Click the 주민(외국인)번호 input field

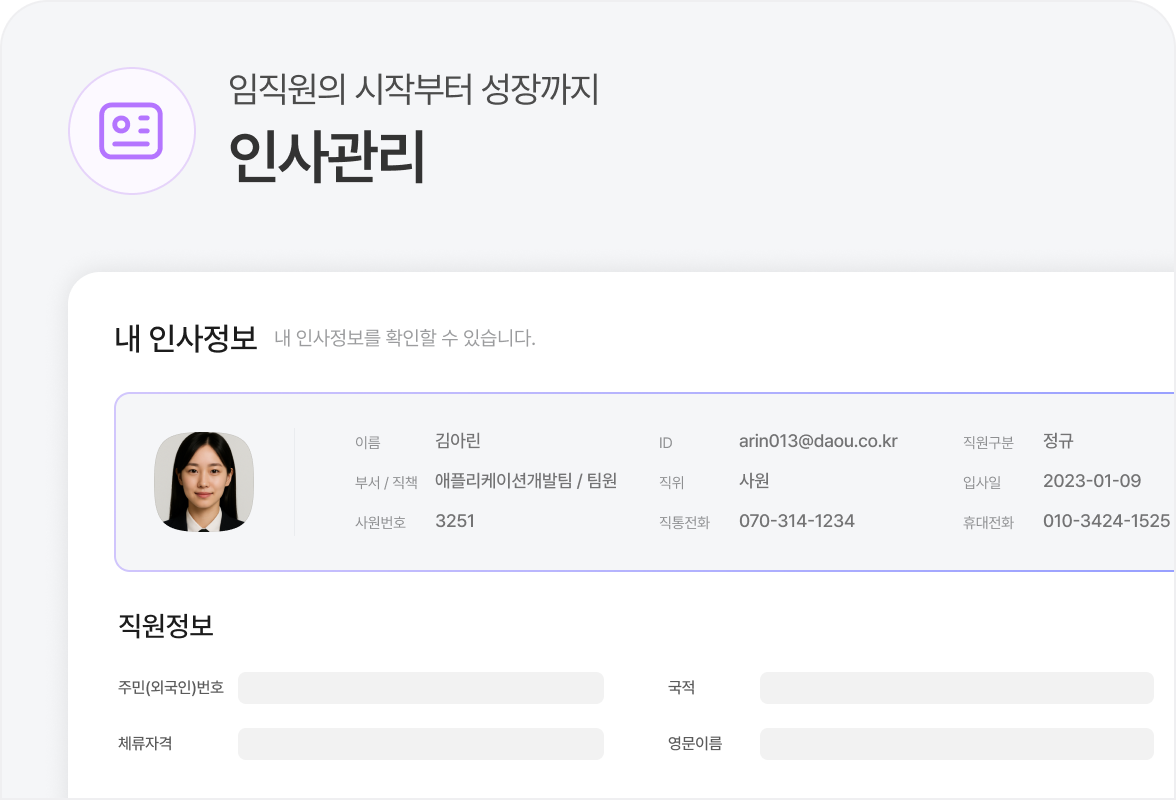tap(421, 688)
